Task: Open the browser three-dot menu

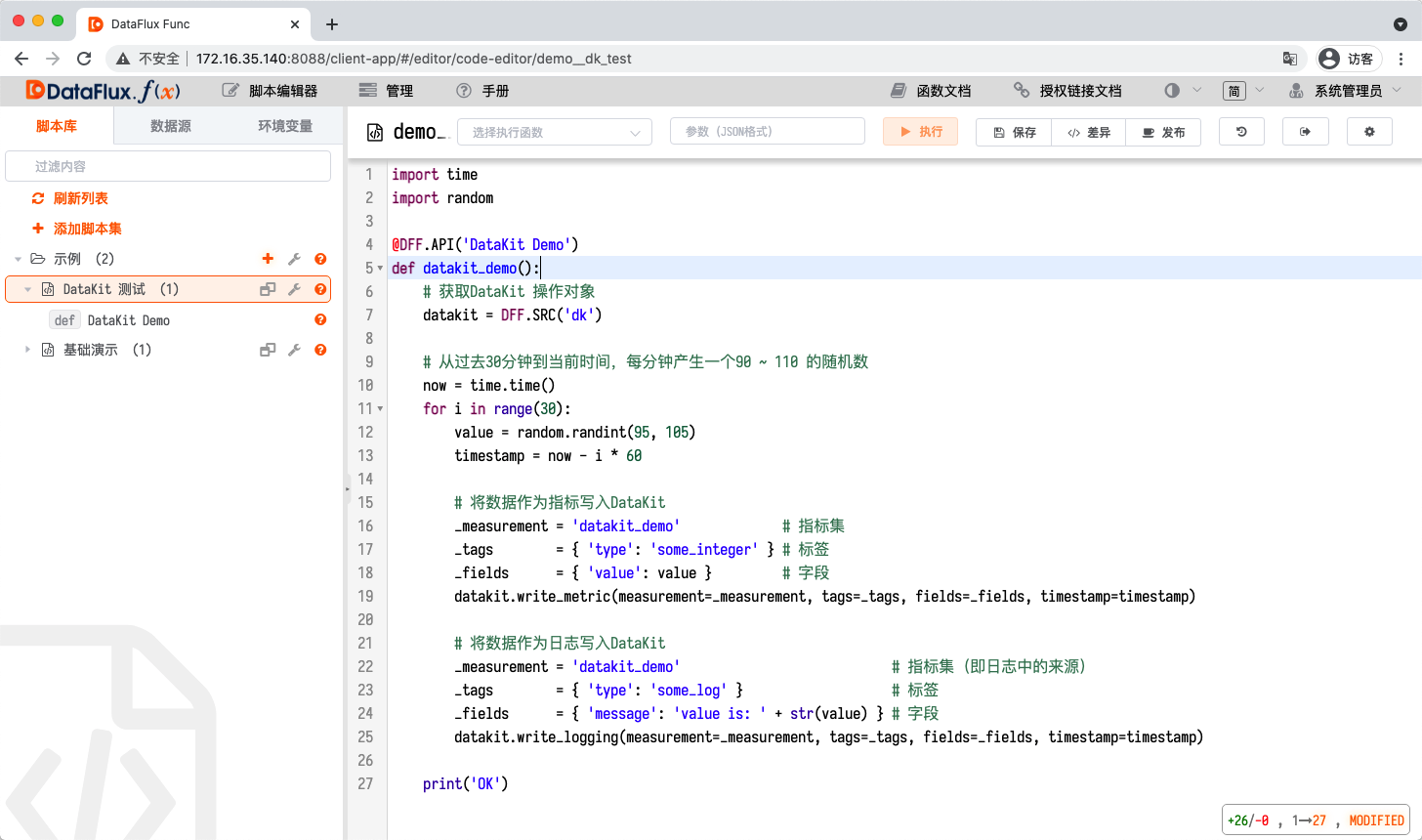Action: pos(1401,59)
